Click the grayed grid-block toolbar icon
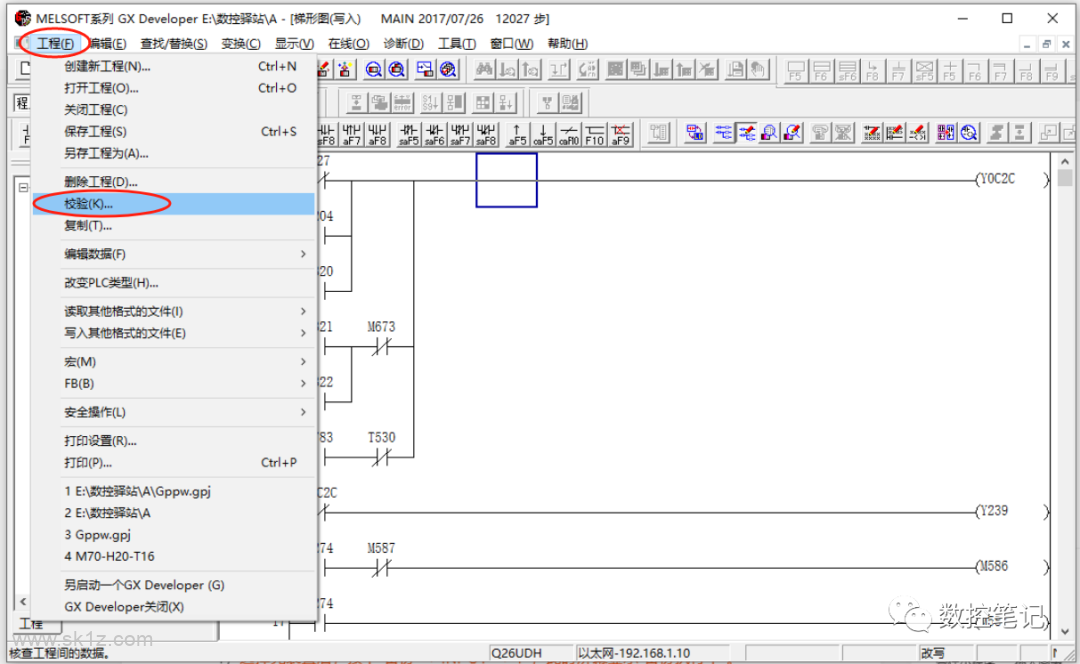This screenshot has height=664, width=1080. [483, 103]
